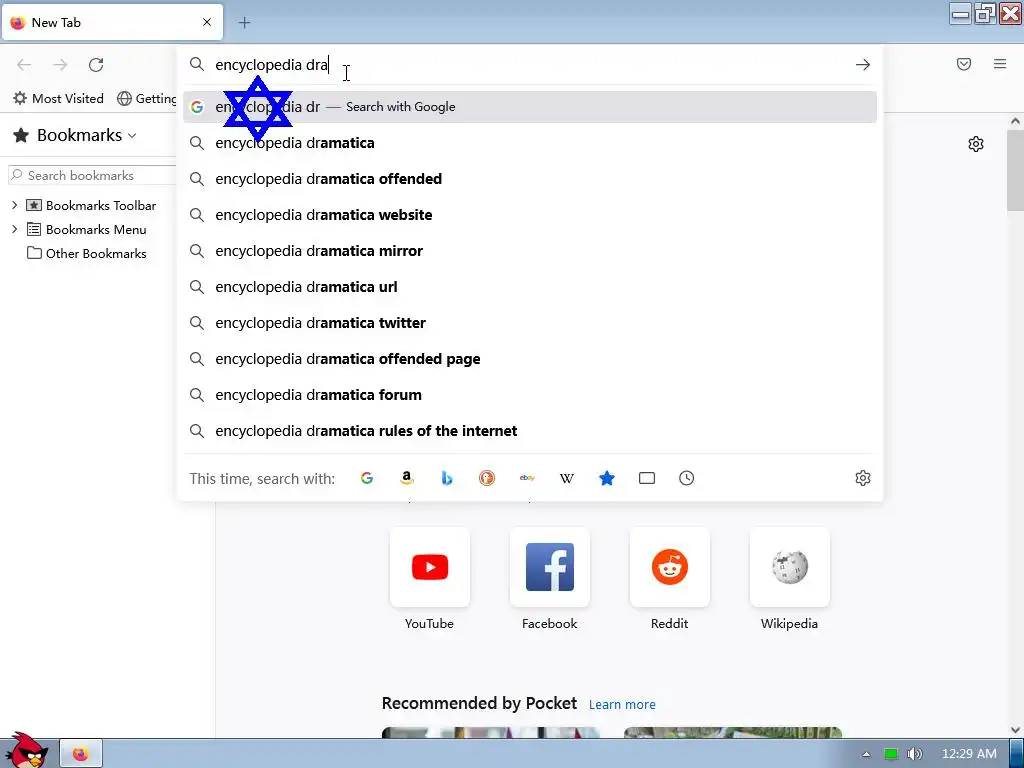
Task: Switch to the New Tab tab
Action: click(112, 22)
